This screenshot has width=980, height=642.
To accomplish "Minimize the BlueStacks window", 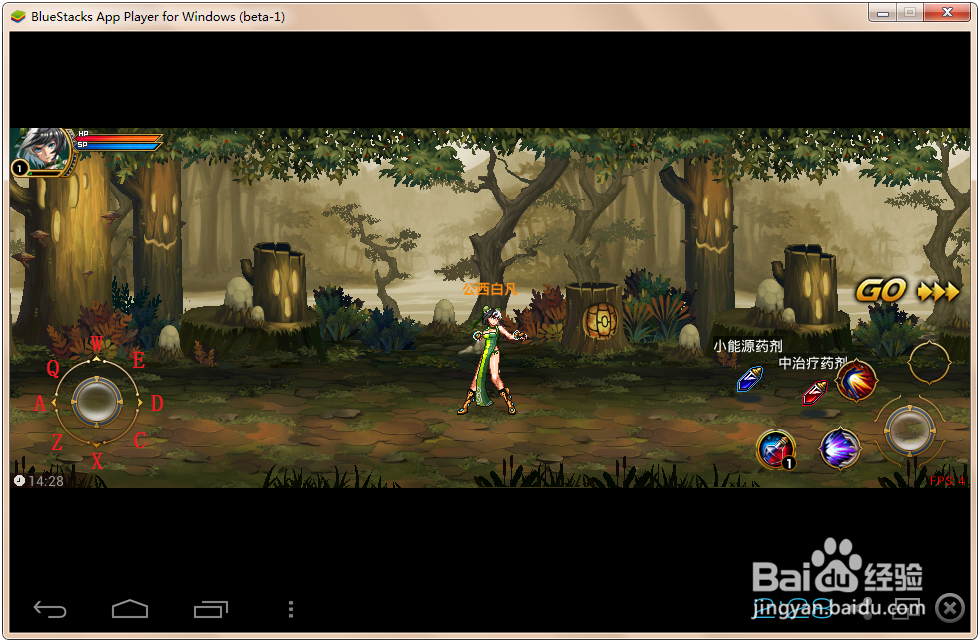I will tap(882, 13).
